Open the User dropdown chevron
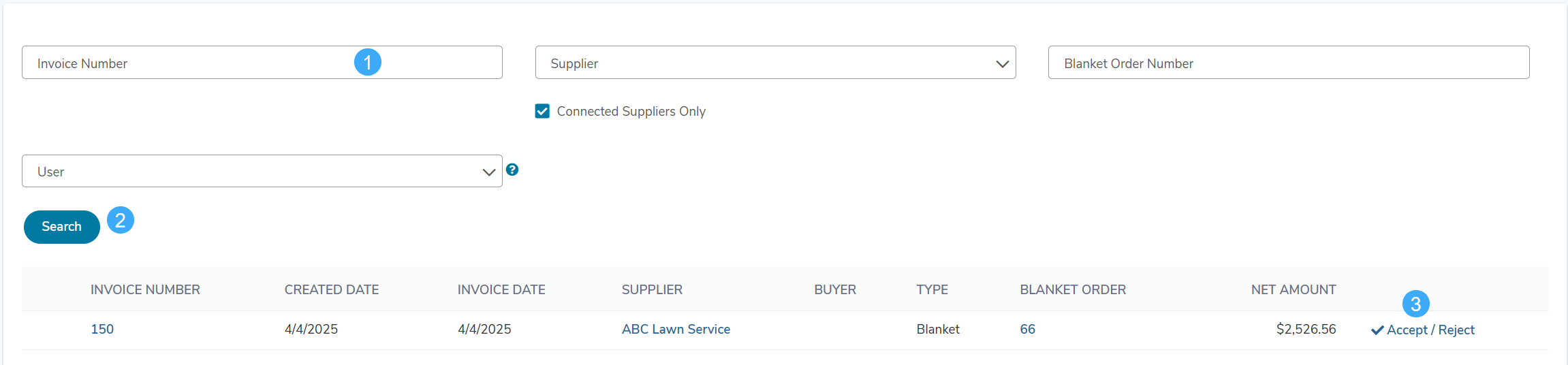 488,172
